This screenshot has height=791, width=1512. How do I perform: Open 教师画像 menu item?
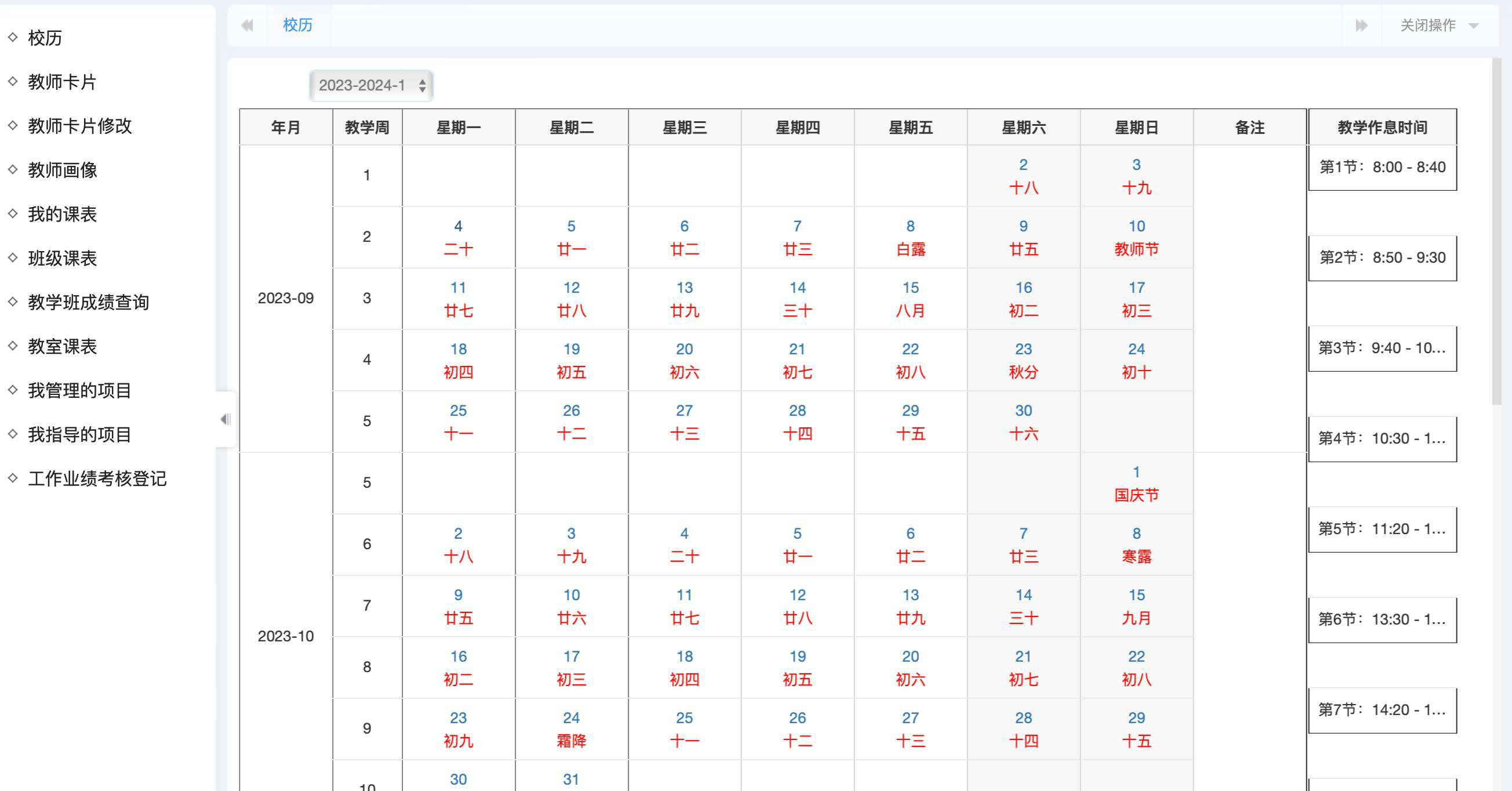62,170
